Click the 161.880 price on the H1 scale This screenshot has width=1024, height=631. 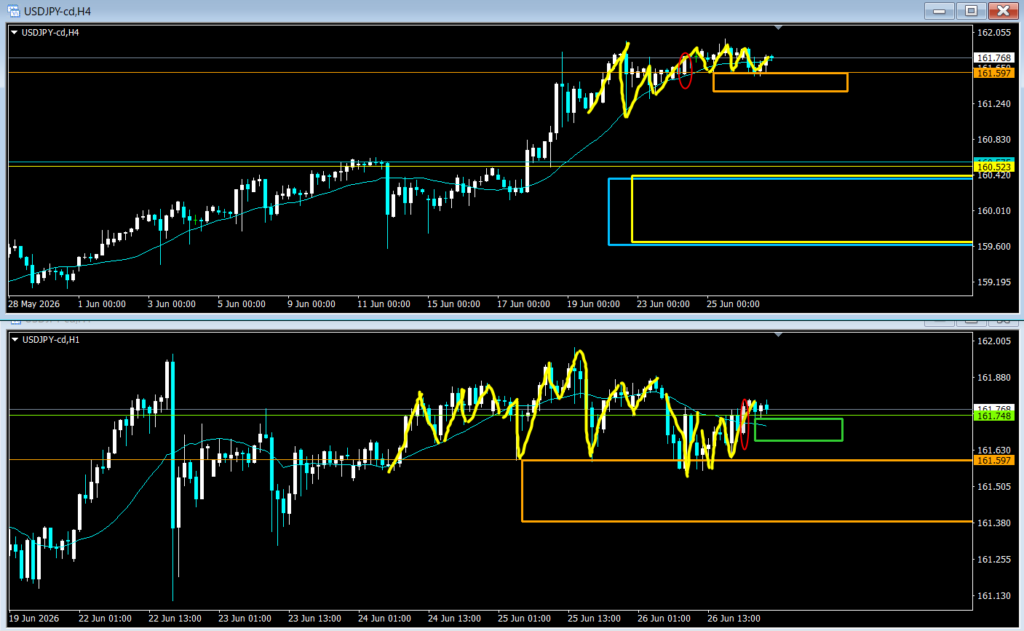coord(994,378)
